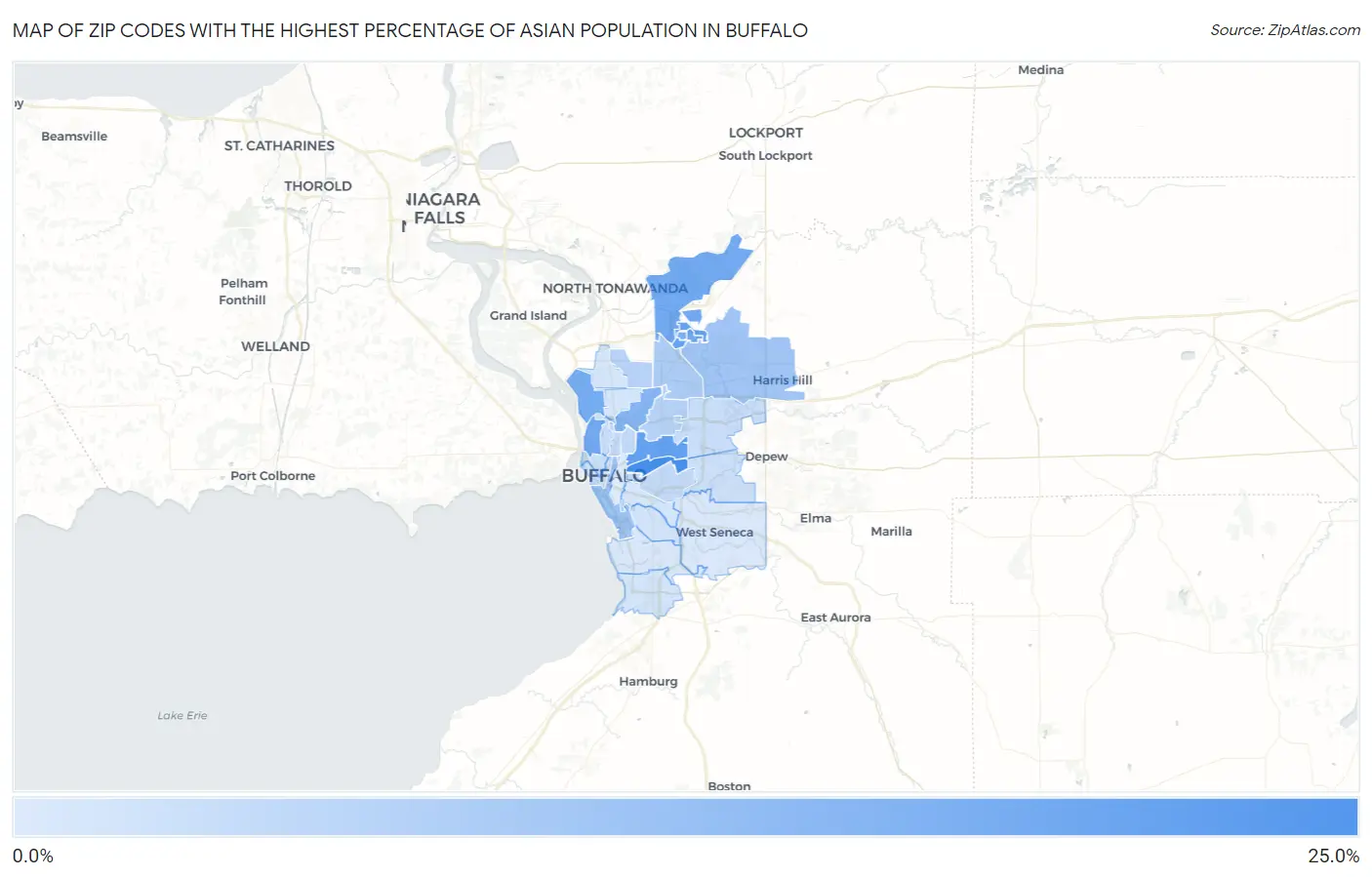This screenshot has width=1372, height=877.
Task: Click the West Seneca label
Action: coord(715,533)
